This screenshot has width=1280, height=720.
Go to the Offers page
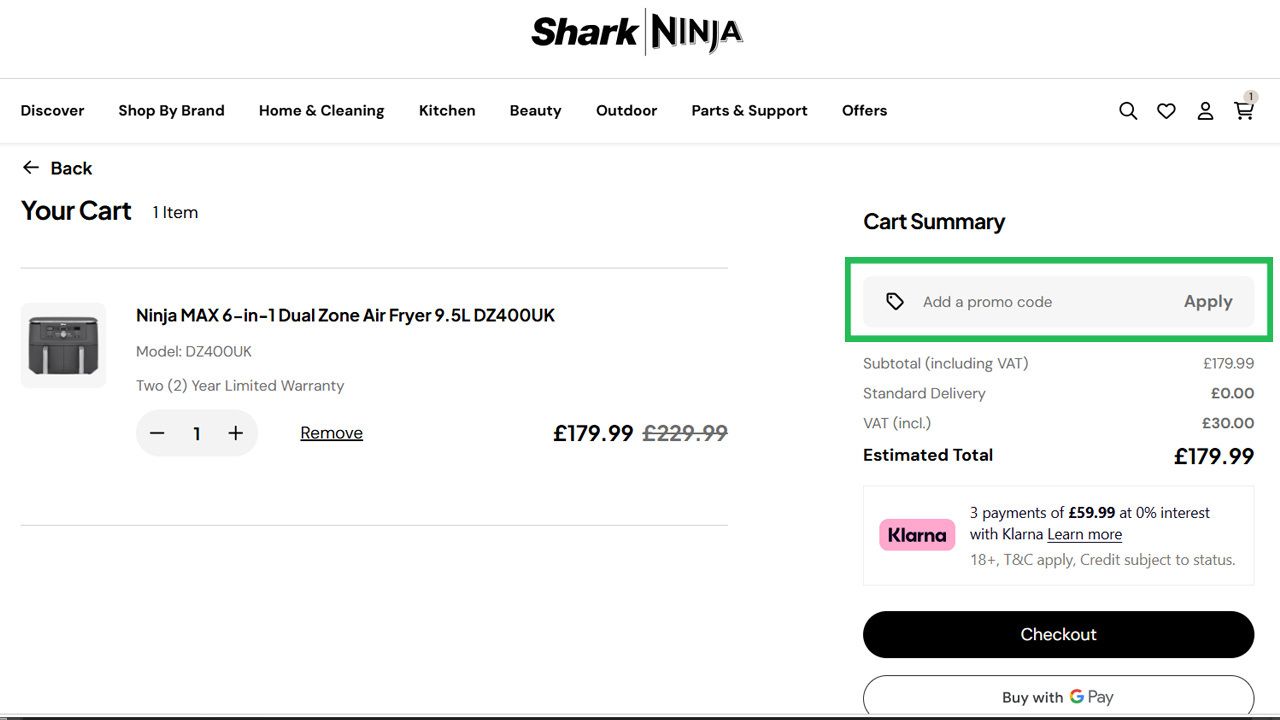click(x=864, y=111)
